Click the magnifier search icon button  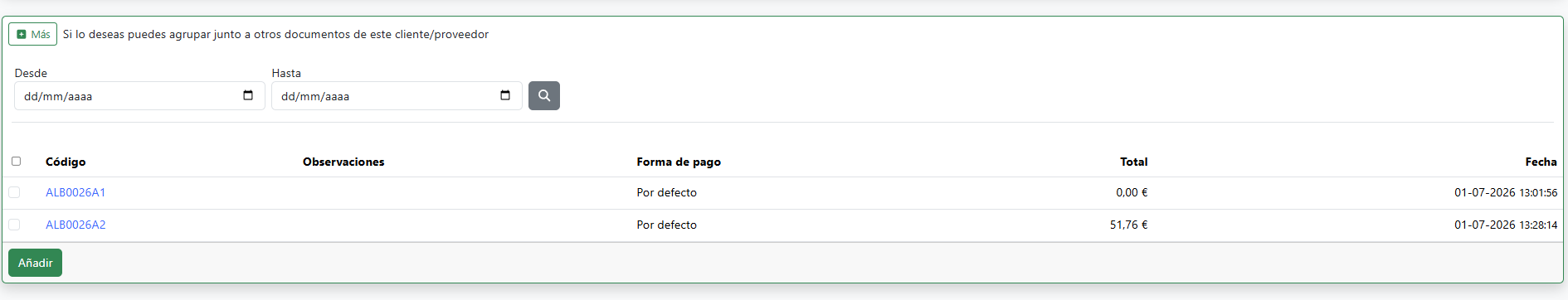coord(544,95)
